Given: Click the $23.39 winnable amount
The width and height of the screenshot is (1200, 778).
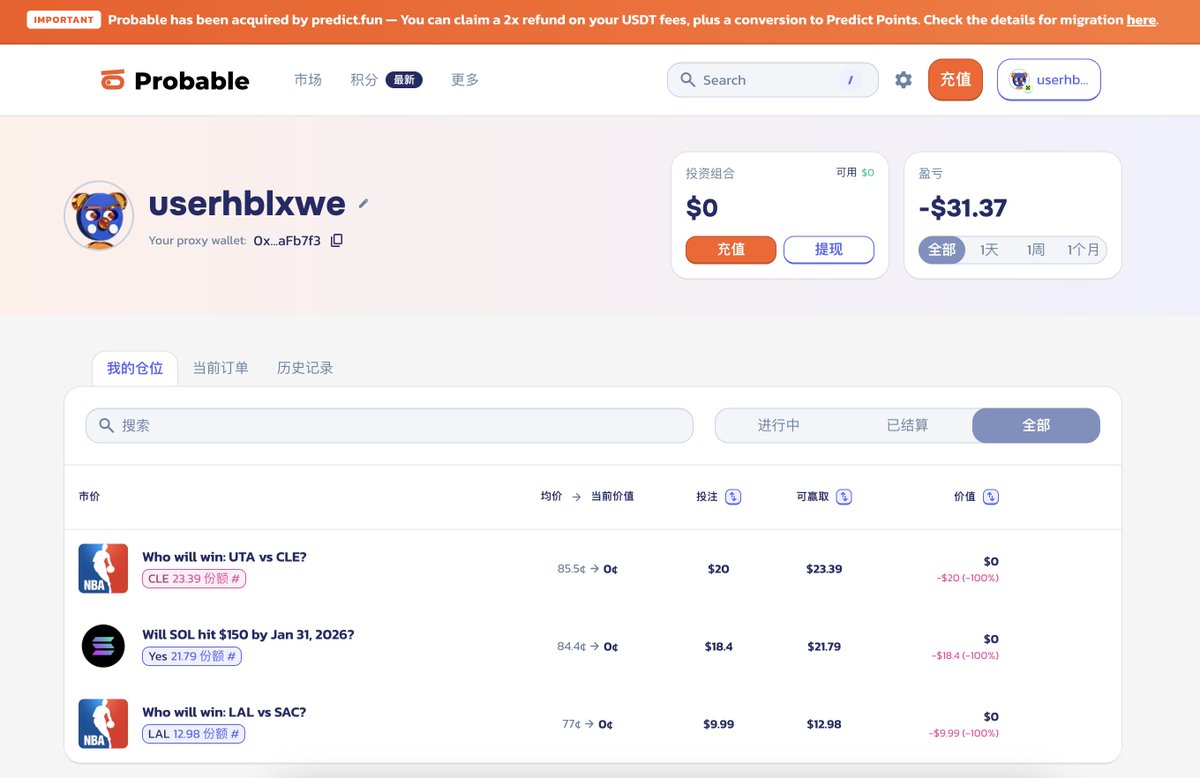Looking at the screenshot, I should [x=824, y=569].
